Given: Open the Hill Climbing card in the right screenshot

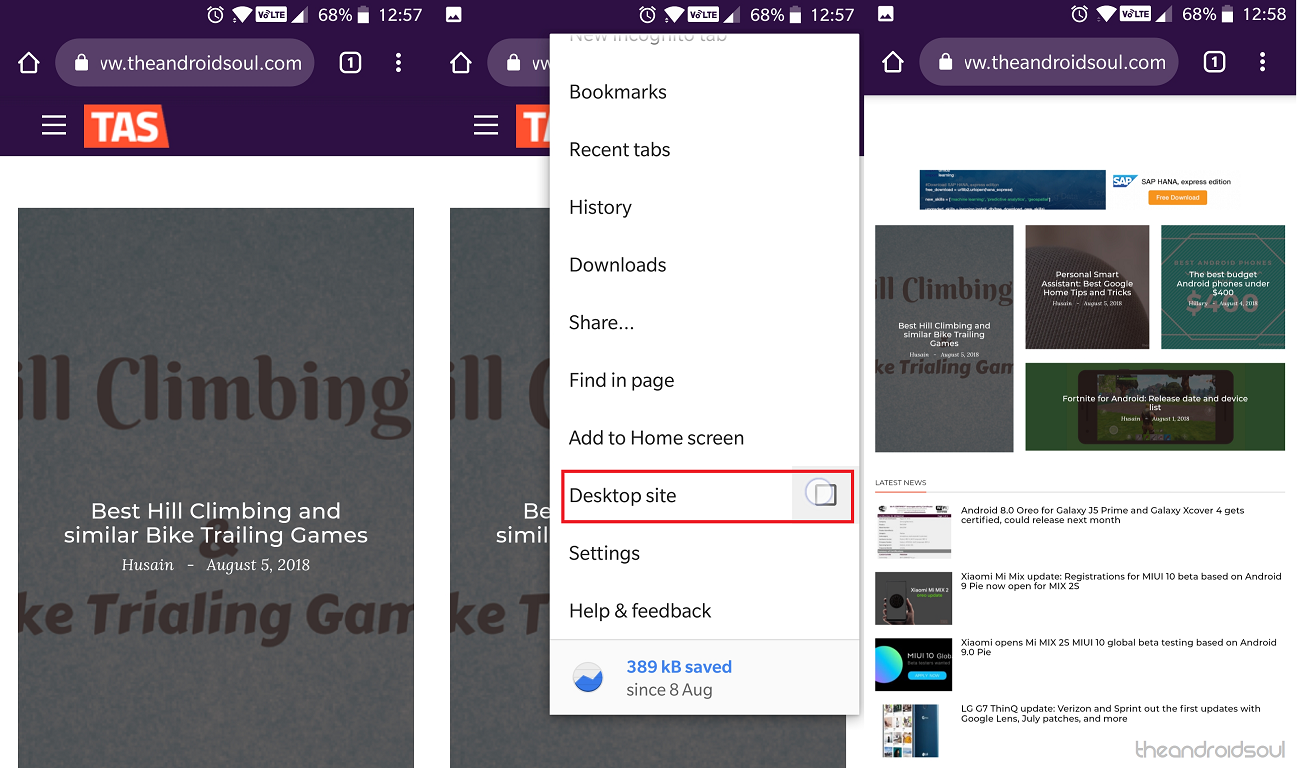Looking at the screenshot, I should point(944,338).
